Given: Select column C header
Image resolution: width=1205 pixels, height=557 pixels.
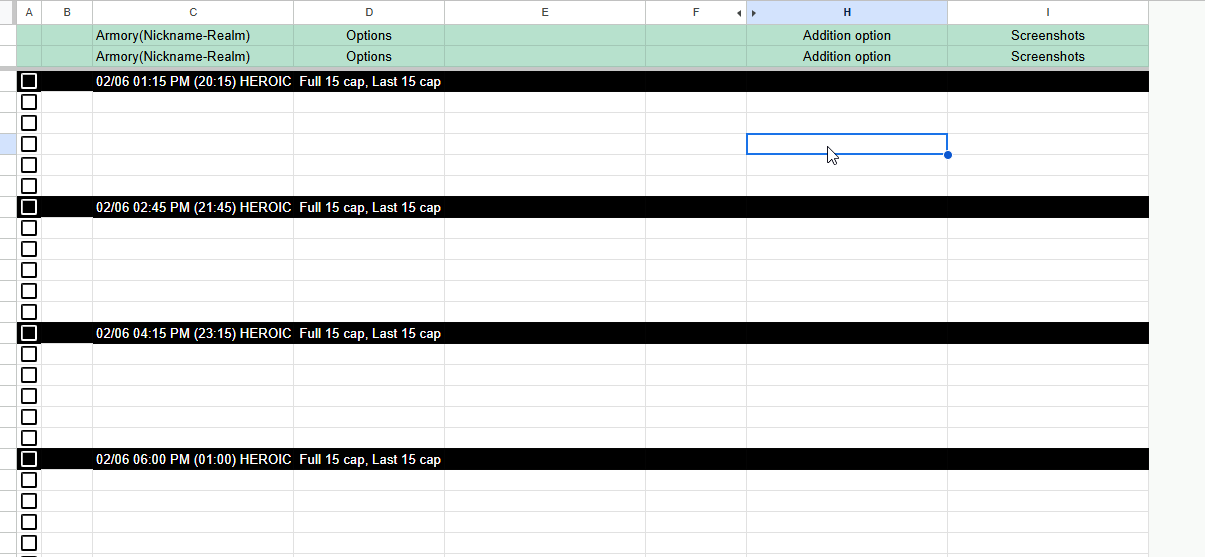Looking at the screenshot, I should click(193, 12).
